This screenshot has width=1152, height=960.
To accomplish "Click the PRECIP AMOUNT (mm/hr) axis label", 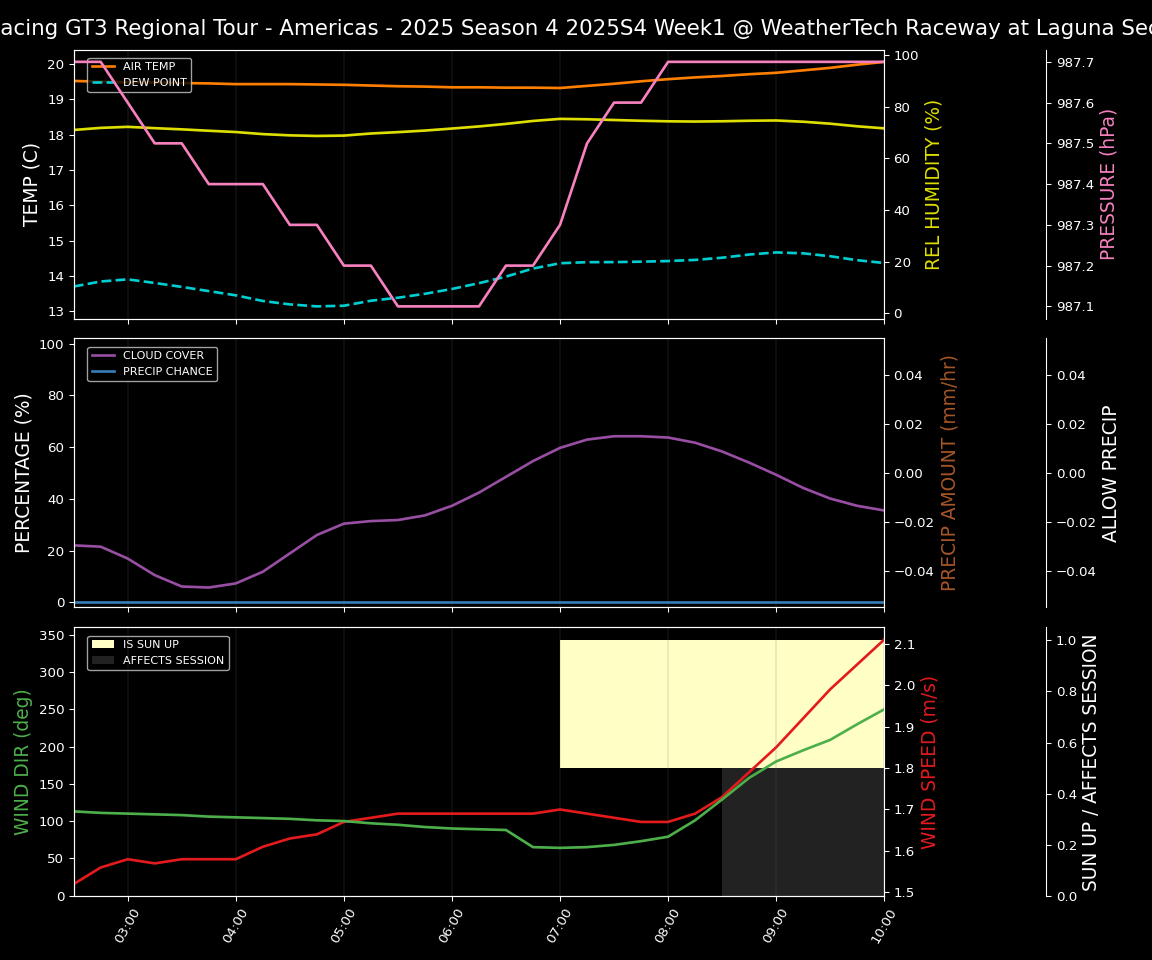I will click(949, 472).
